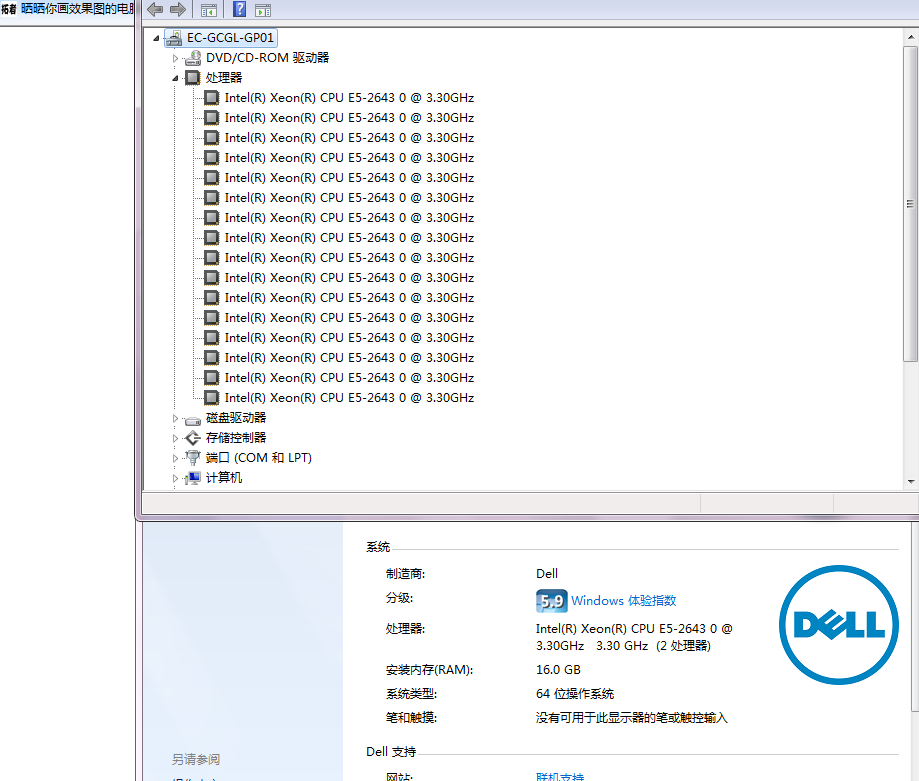
Task: Collapse the 处理器 category arrow
Action: (x=175, y=78)
